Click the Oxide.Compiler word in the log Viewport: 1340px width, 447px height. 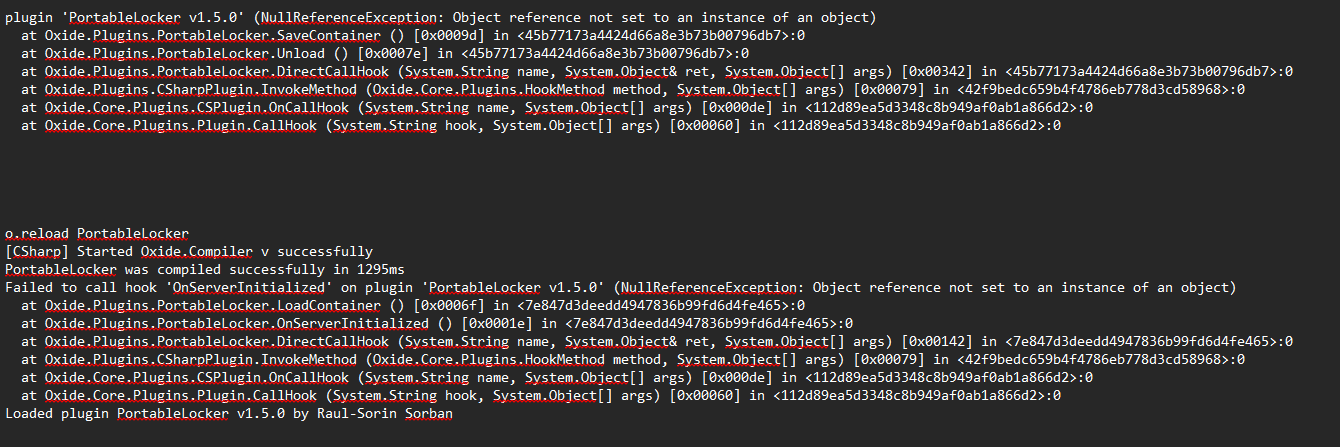(x=187, y=252)
